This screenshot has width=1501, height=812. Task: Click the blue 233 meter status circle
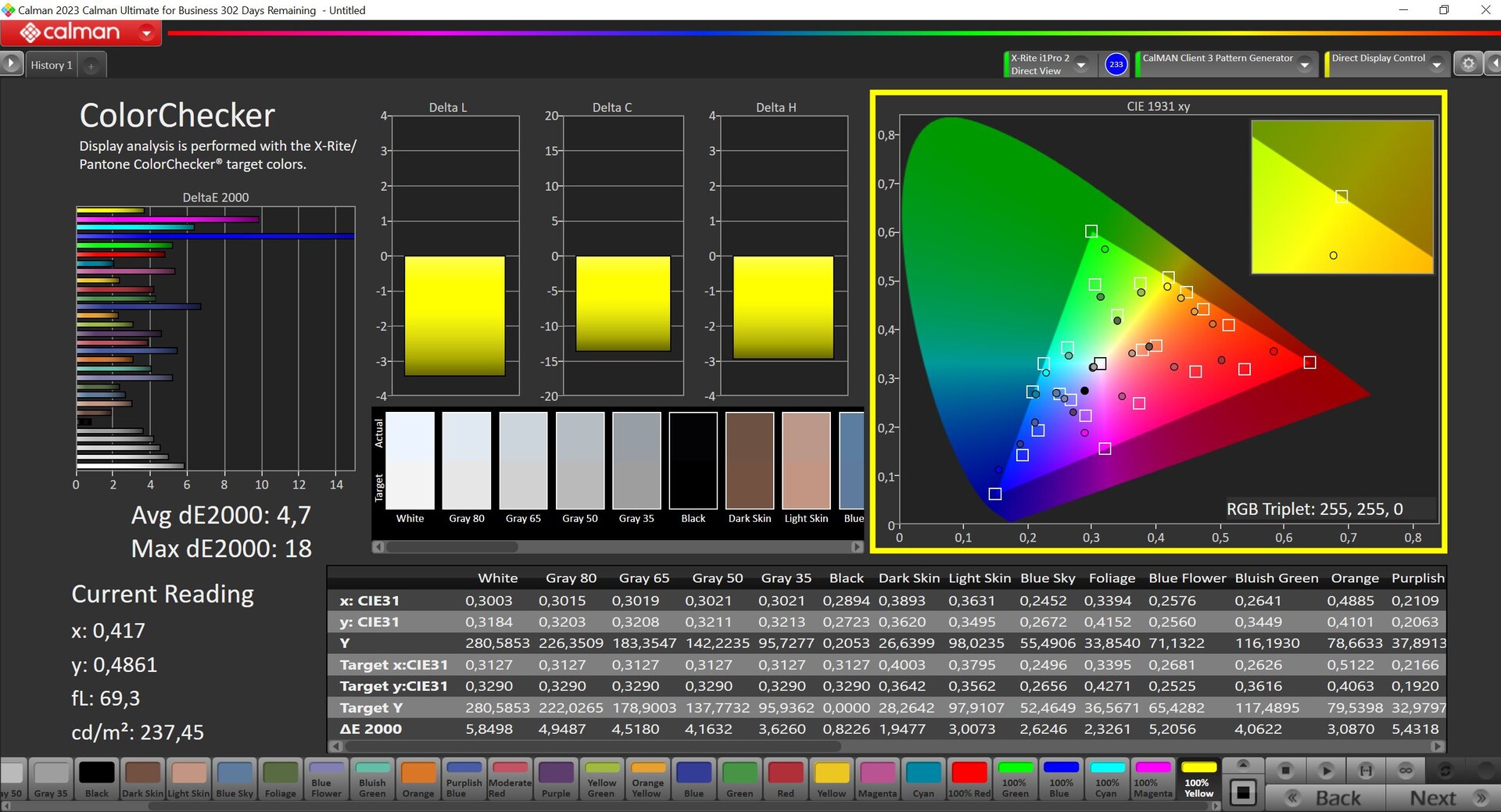point(1116,64)
